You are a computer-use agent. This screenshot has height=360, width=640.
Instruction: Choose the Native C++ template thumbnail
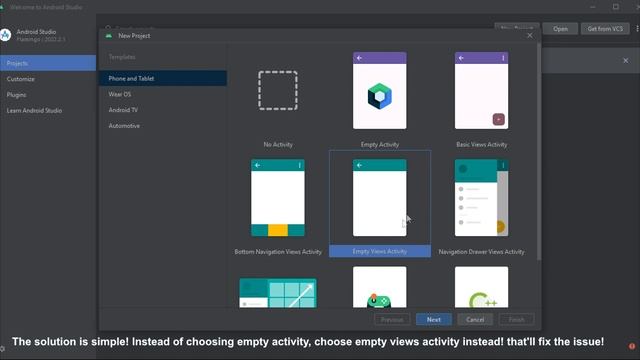point(482,287)
